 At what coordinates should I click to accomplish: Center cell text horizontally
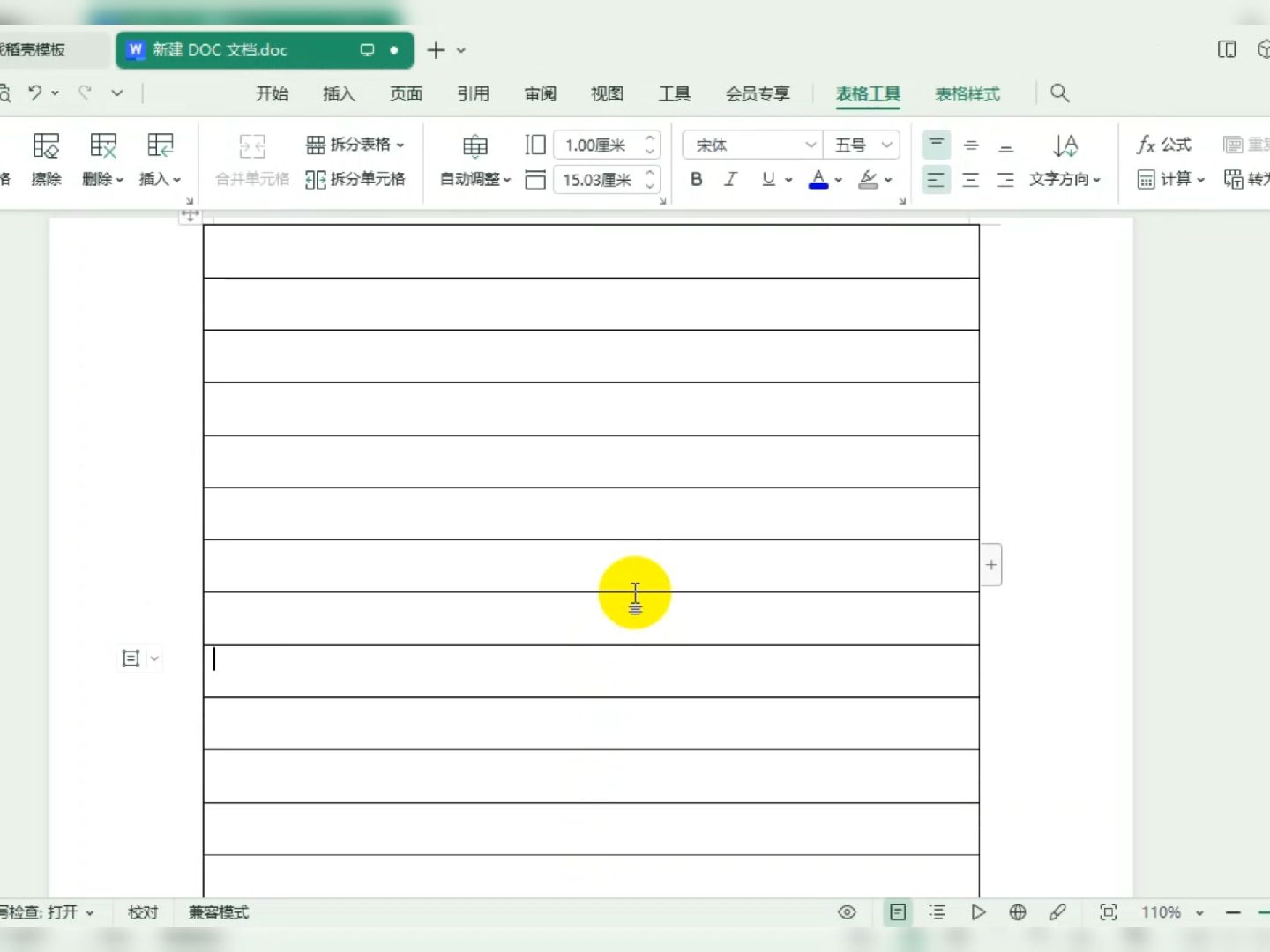tap(971, 180)
